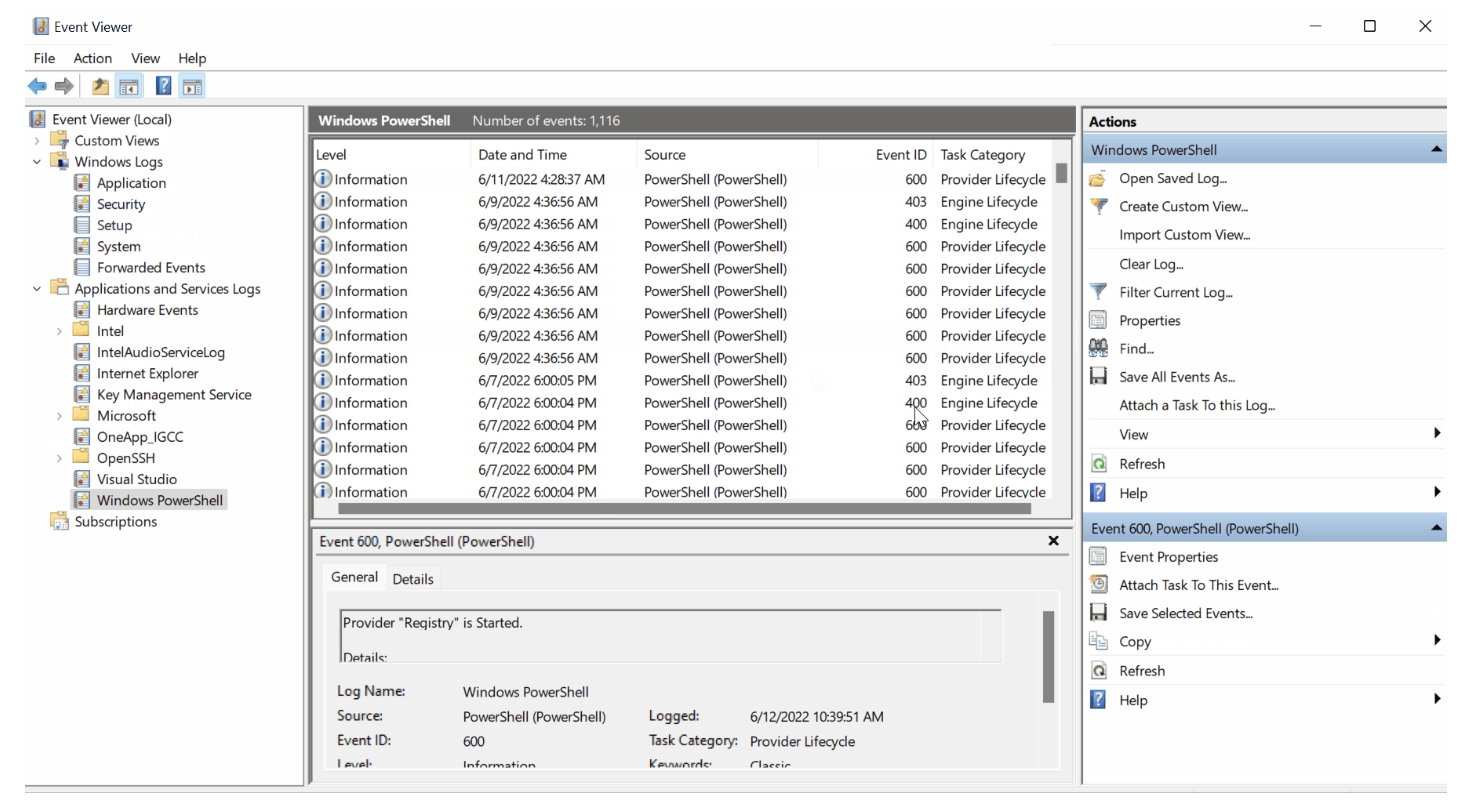
Task: Sort by the Task Category column header
Action: [x=993, y=155]
